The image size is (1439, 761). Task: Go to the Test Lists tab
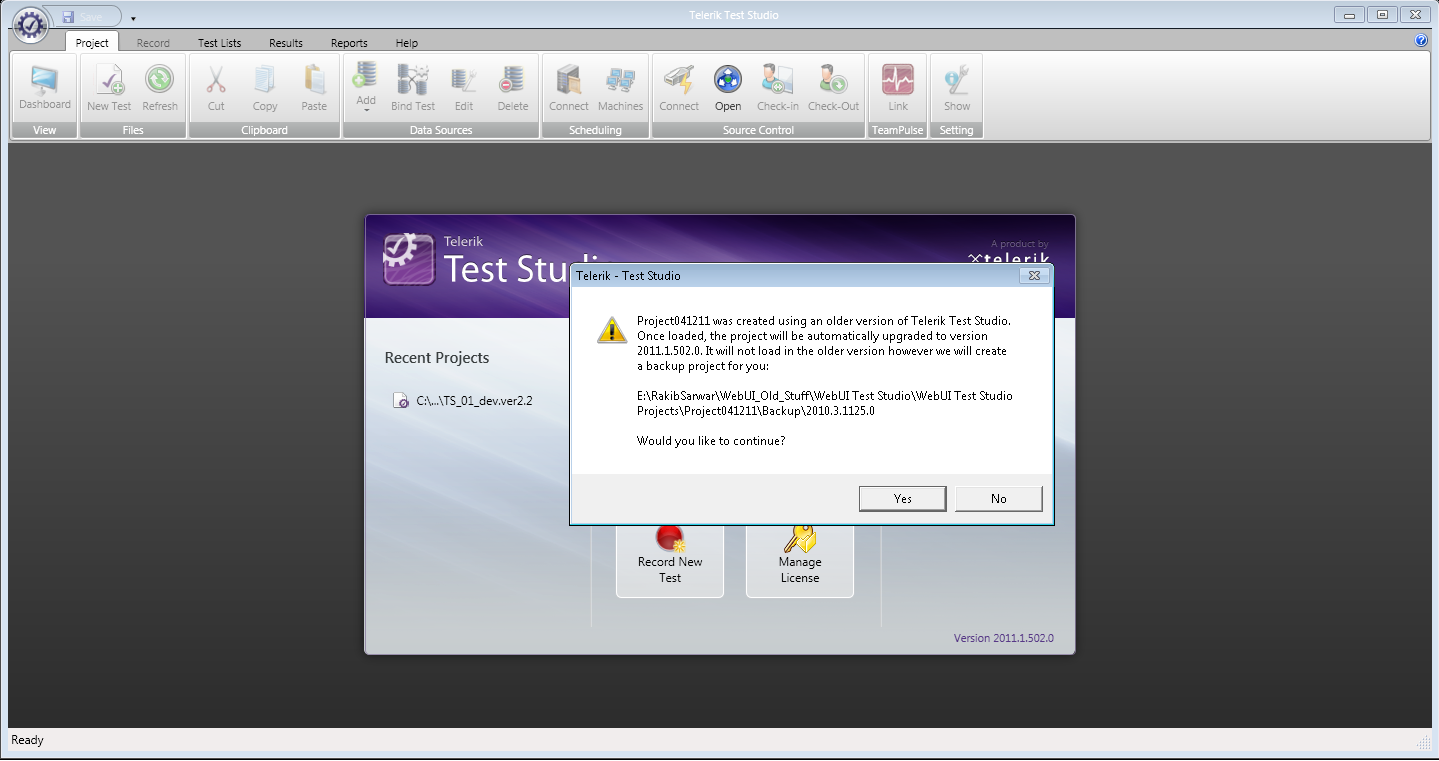pos(219,43)
